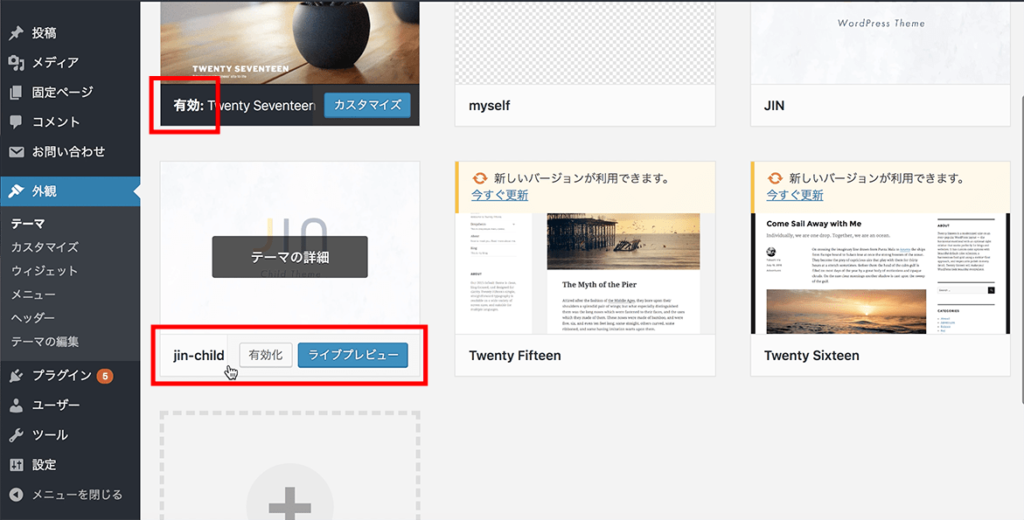Viewport: 1024px width, 520px height.
Task: Select the myself theme thumbnail
Action: click(x=585, y=42)
